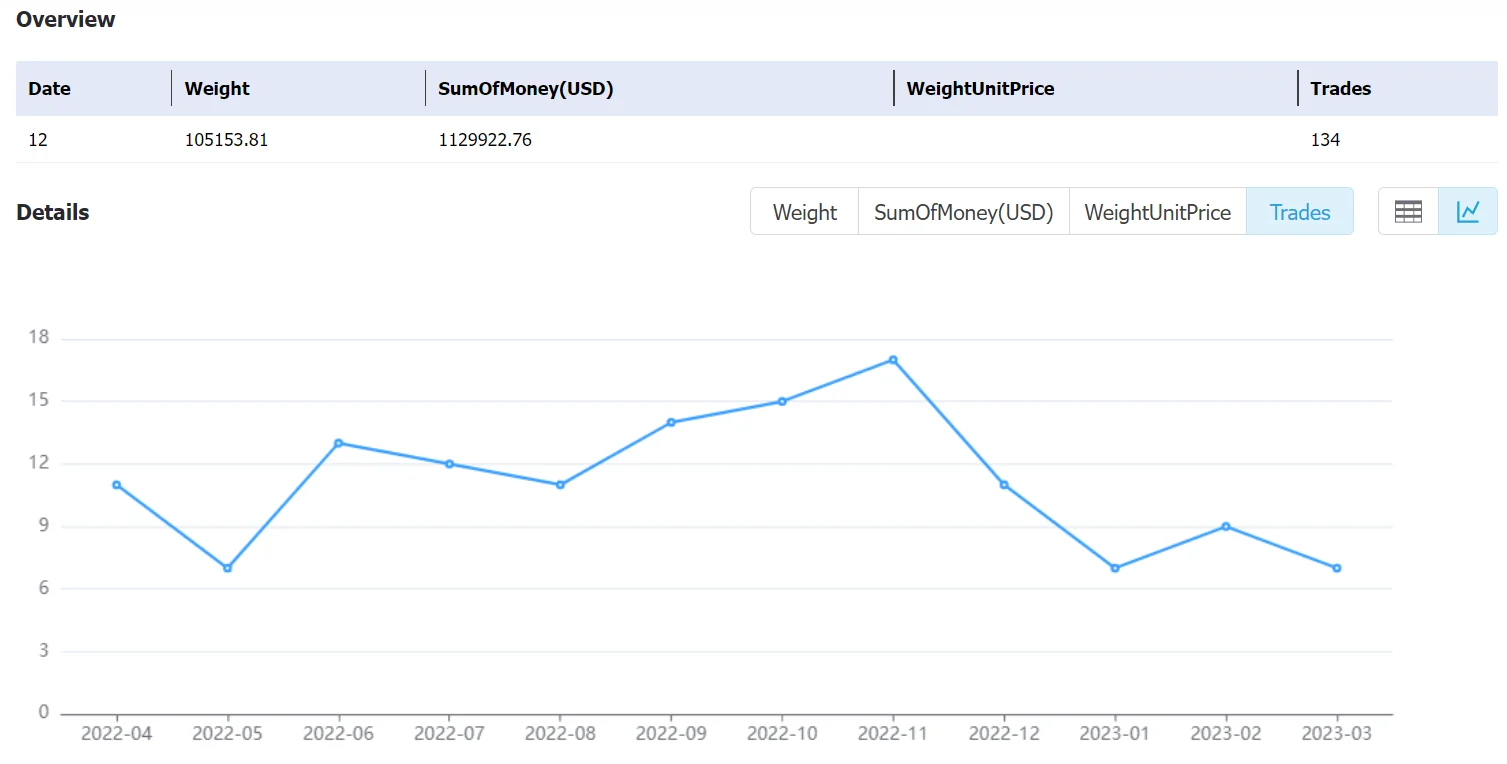The width and height of the screenshot is (1507, 764).
Task: Click the 2023-02 data point
Action: click(1226, 526)
